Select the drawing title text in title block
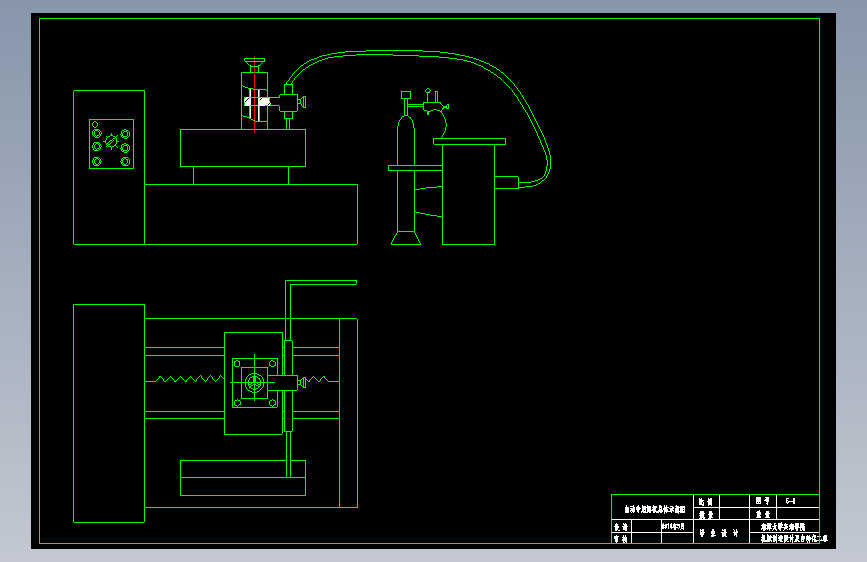 point(655,509)
